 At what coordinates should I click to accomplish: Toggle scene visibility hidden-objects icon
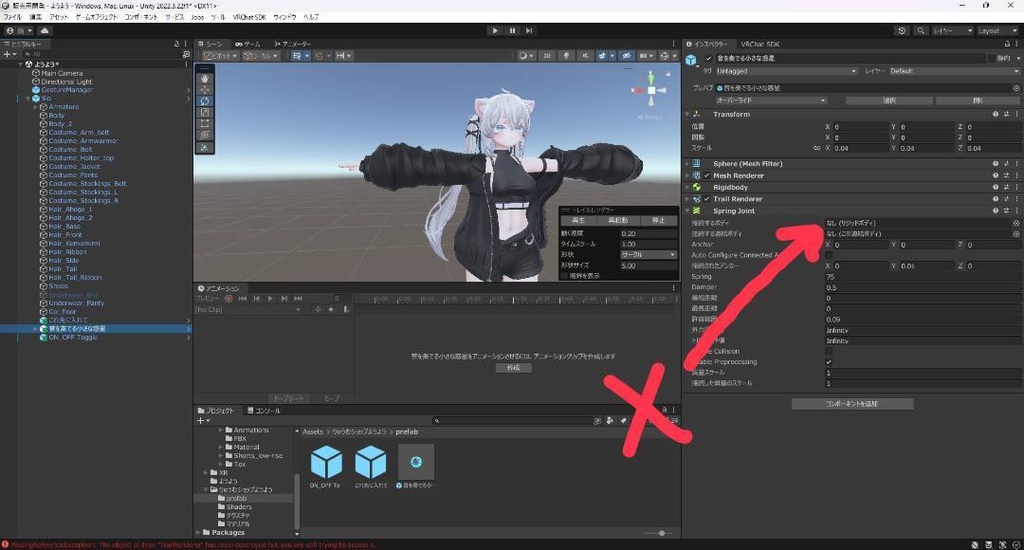(626, 56)
